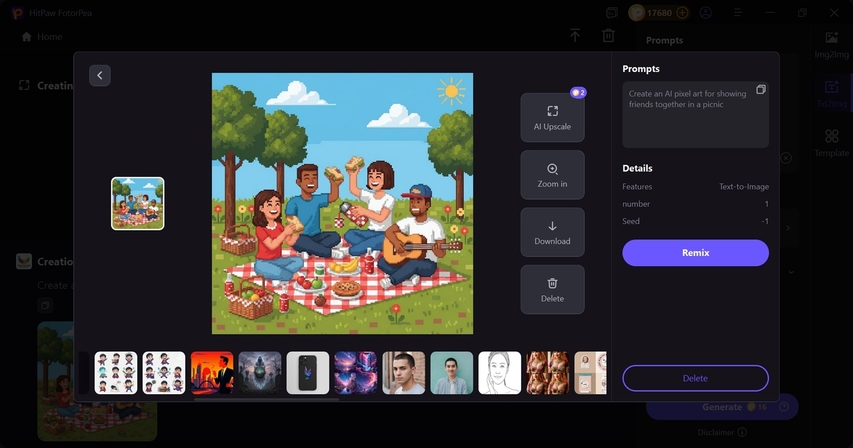Switch to the Txt2Img sidebar tab
Viewport: 853px width, 448px height.
coord(831,94)
